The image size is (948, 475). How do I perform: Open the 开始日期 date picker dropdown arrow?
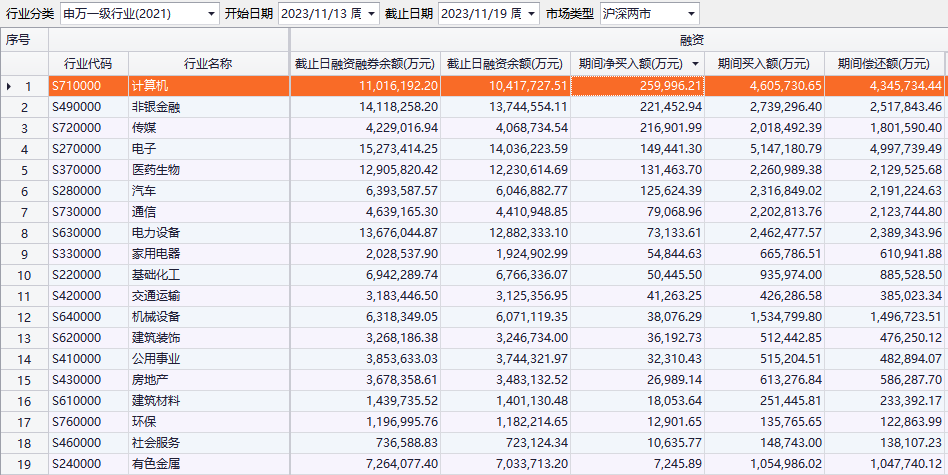coord(372,14)
